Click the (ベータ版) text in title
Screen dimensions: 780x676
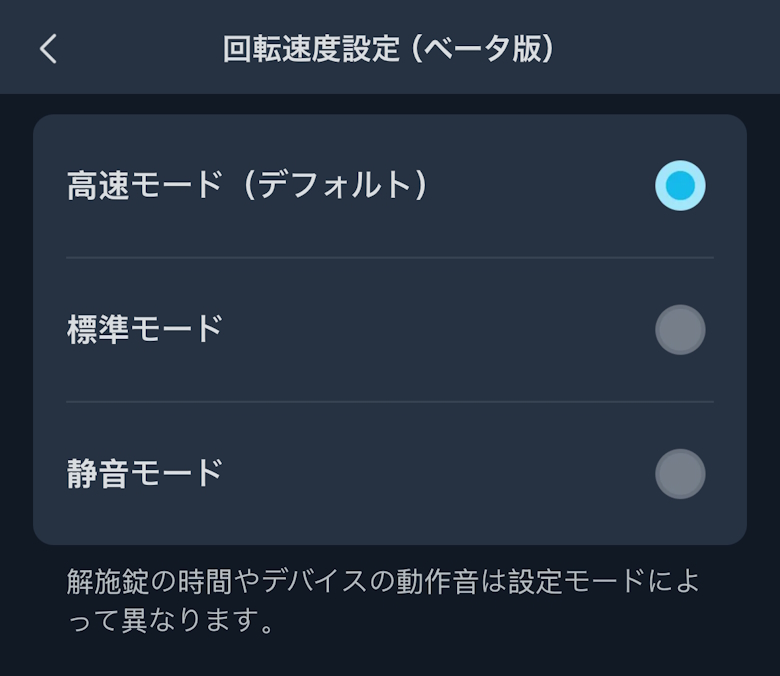482,49
